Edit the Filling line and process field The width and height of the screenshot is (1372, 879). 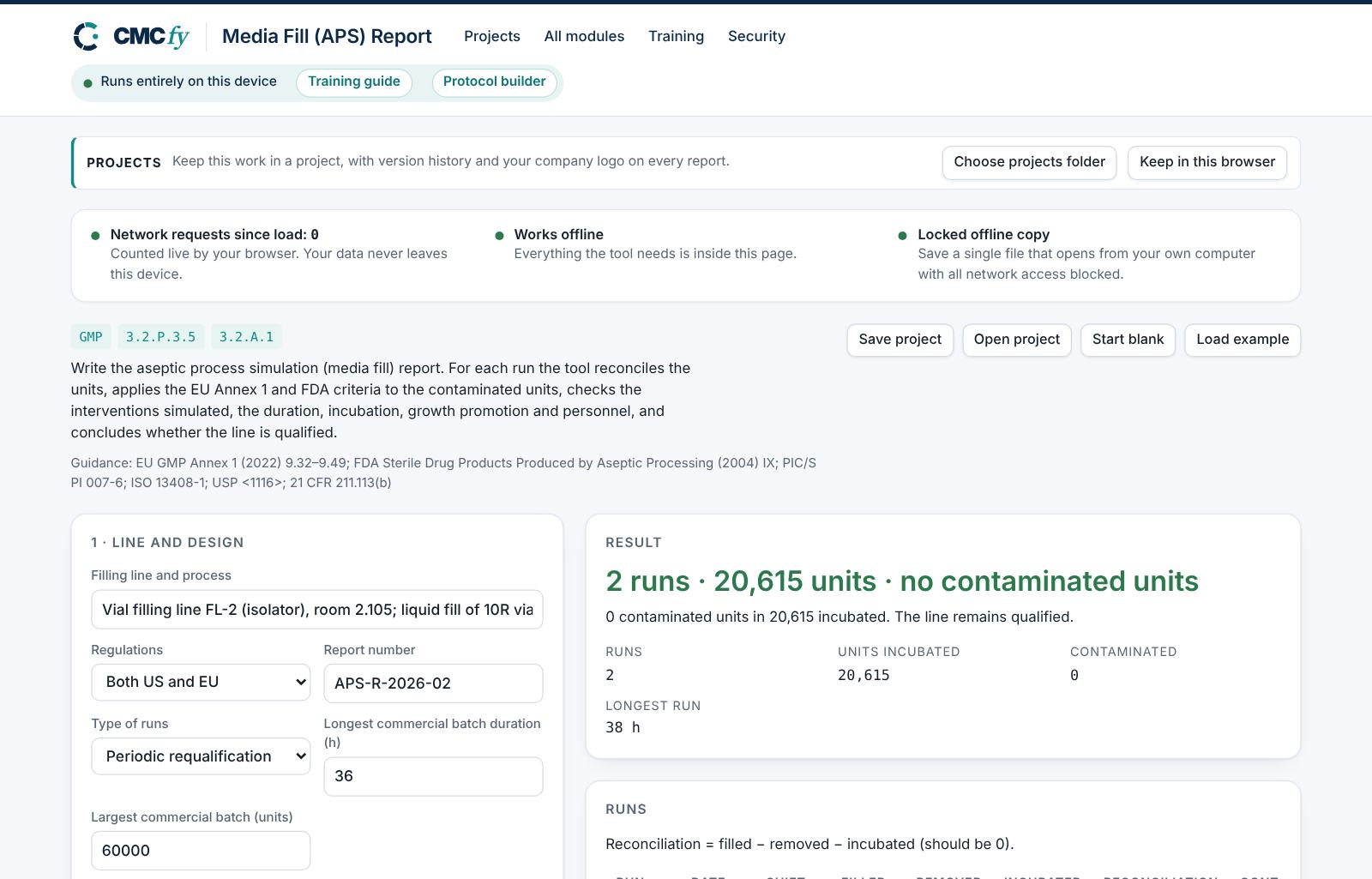(x=317, y=610)
